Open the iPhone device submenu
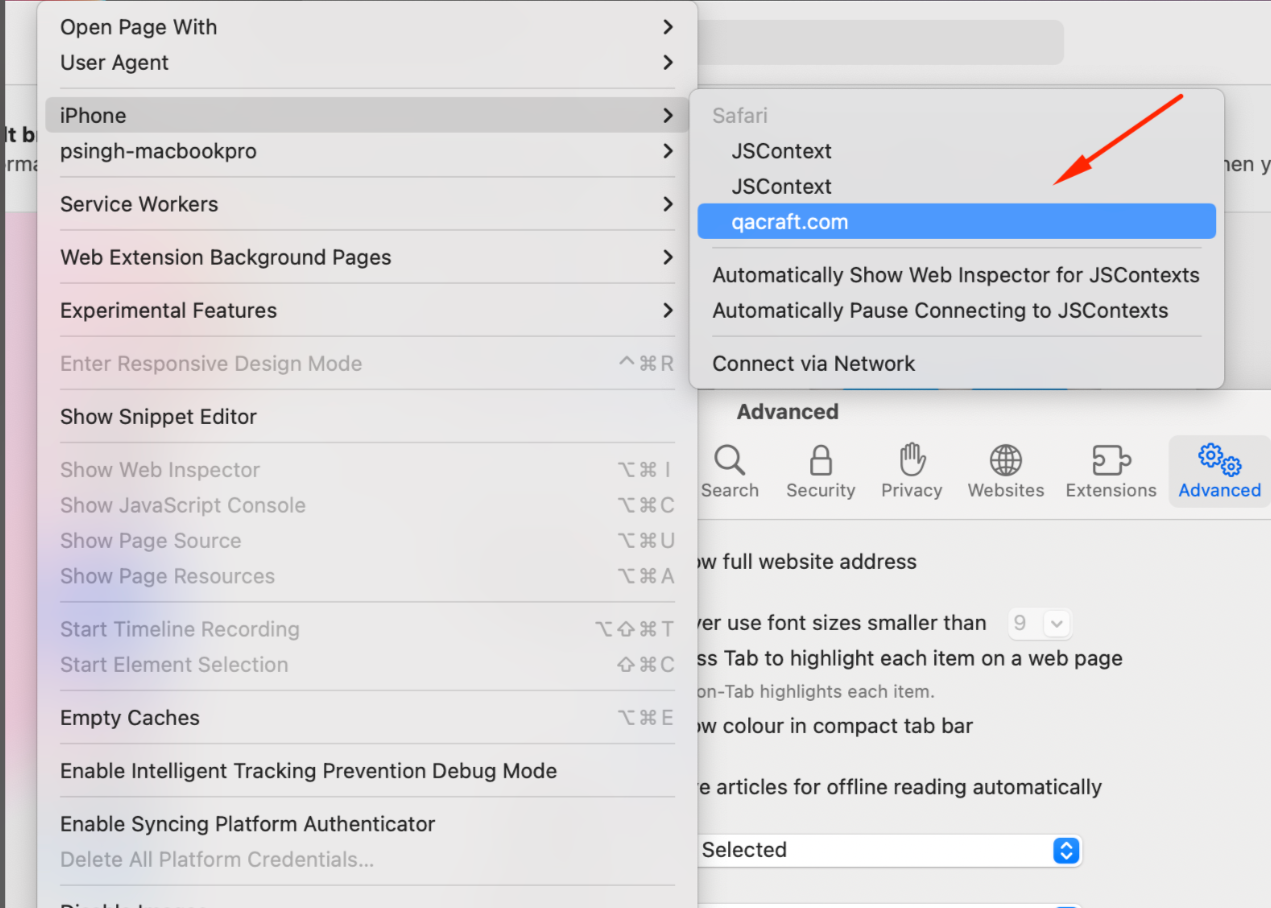Image resolution: width=1271 pixels, height=908 pixels. tap(367, 115)
